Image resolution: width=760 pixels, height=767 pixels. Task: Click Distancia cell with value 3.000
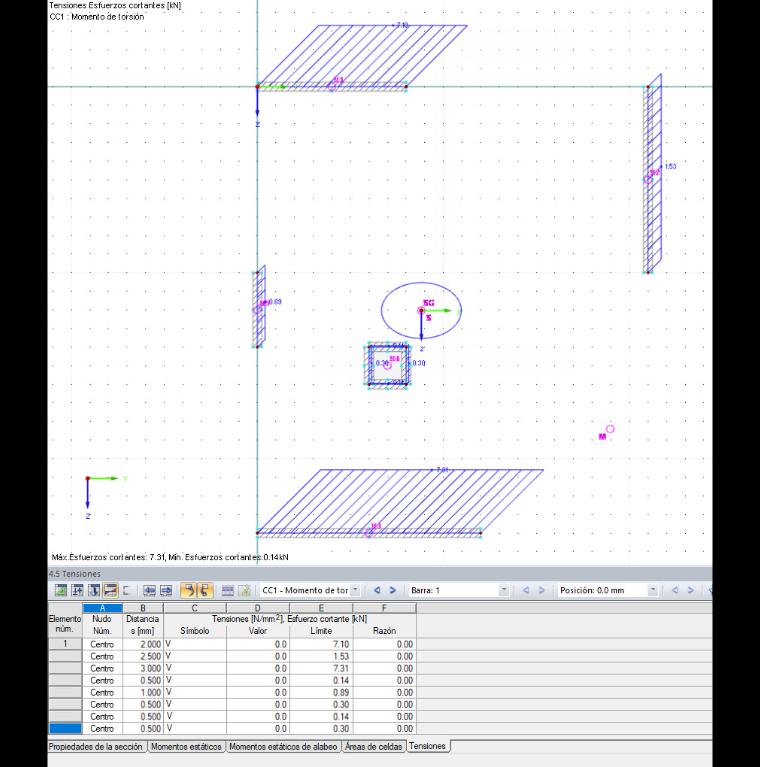[x=143, y=668]
